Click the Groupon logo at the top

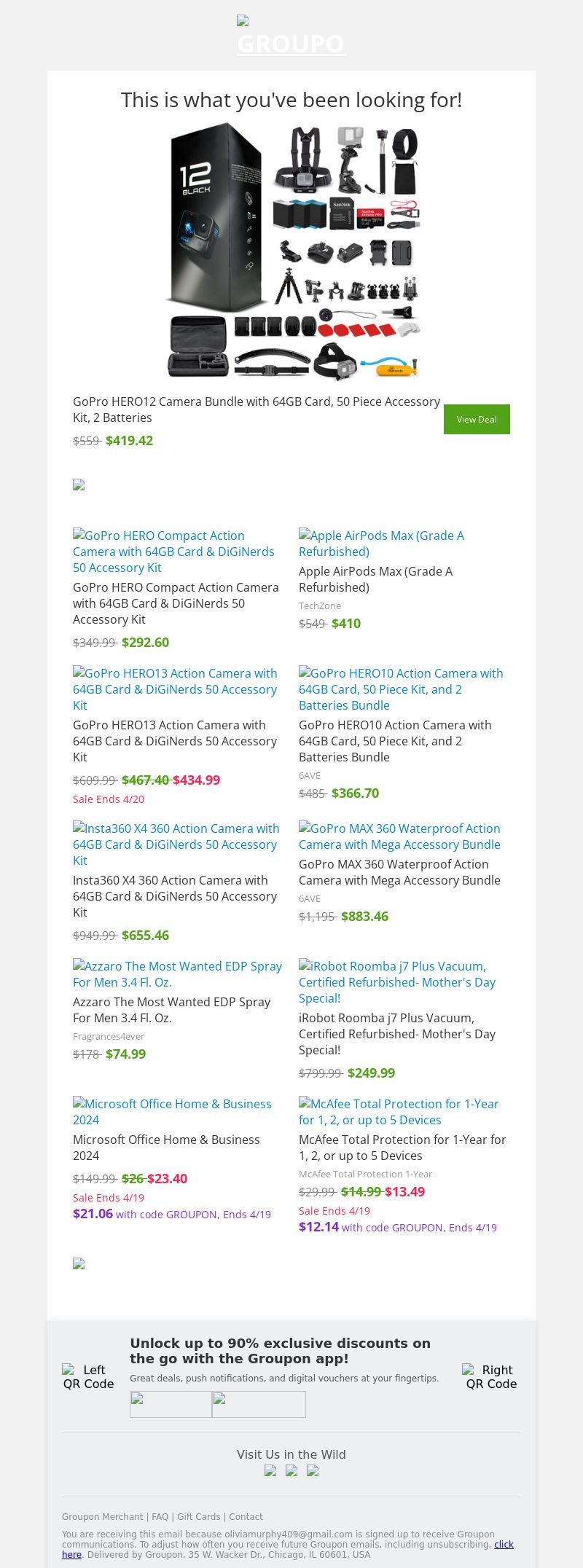291,36
